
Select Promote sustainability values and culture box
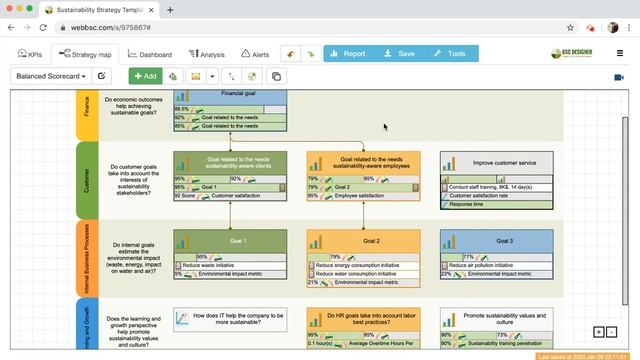pyautogui.click(x=497, y=328)
